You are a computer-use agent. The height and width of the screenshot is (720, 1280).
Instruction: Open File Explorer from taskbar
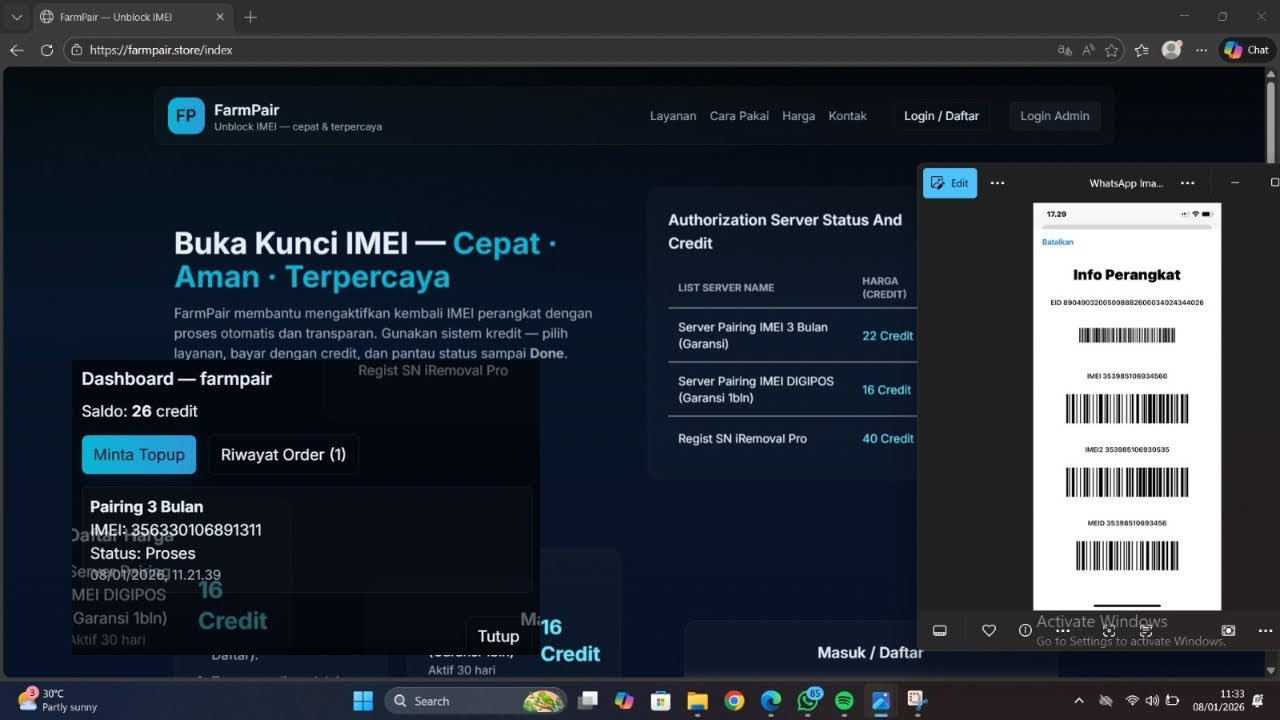(x=697, y=700)
